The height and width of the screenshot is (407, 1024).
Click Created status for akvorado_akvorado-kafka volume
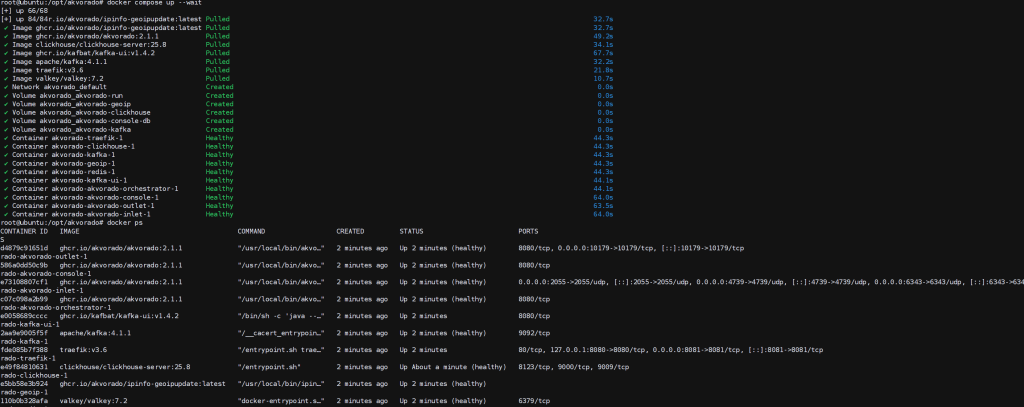(219, 129)
